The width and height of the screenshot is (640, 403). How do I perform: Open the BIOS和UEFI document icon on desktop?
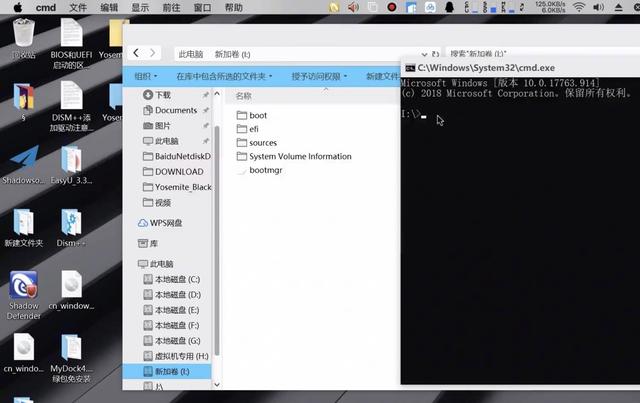coord(71,44)
